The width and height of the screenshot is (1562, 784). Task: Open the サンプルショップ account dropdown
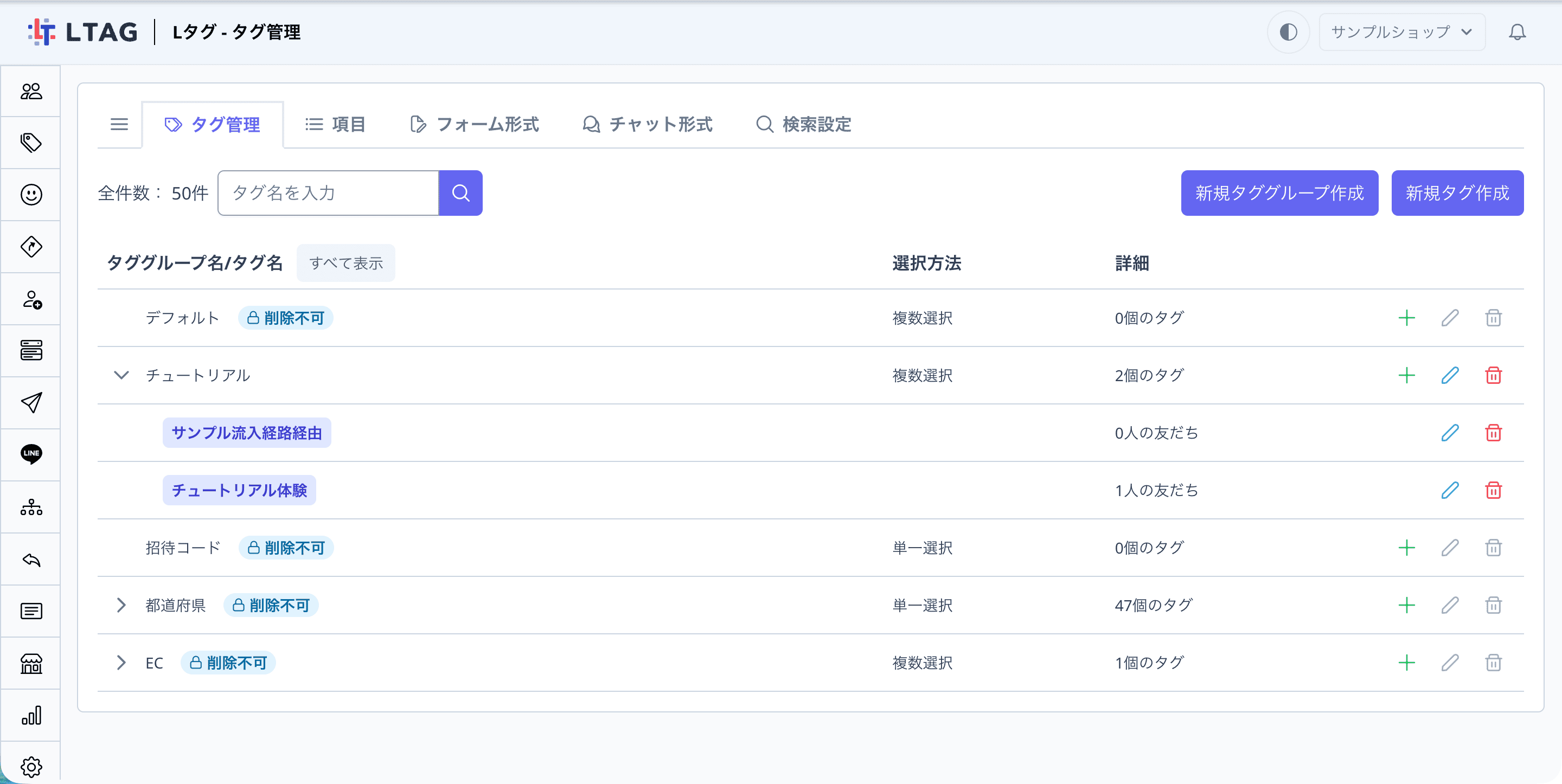[x=1401, y=32]
